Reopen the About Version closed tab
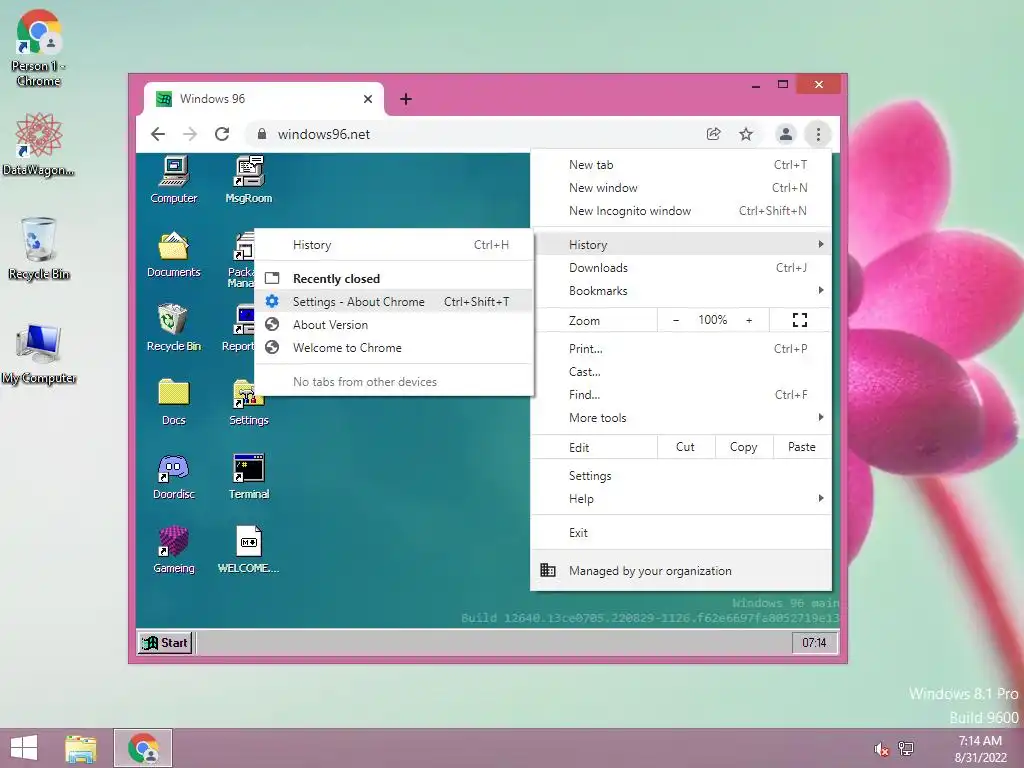Screen dimensions: 1024x768 (x=394, y=325)
